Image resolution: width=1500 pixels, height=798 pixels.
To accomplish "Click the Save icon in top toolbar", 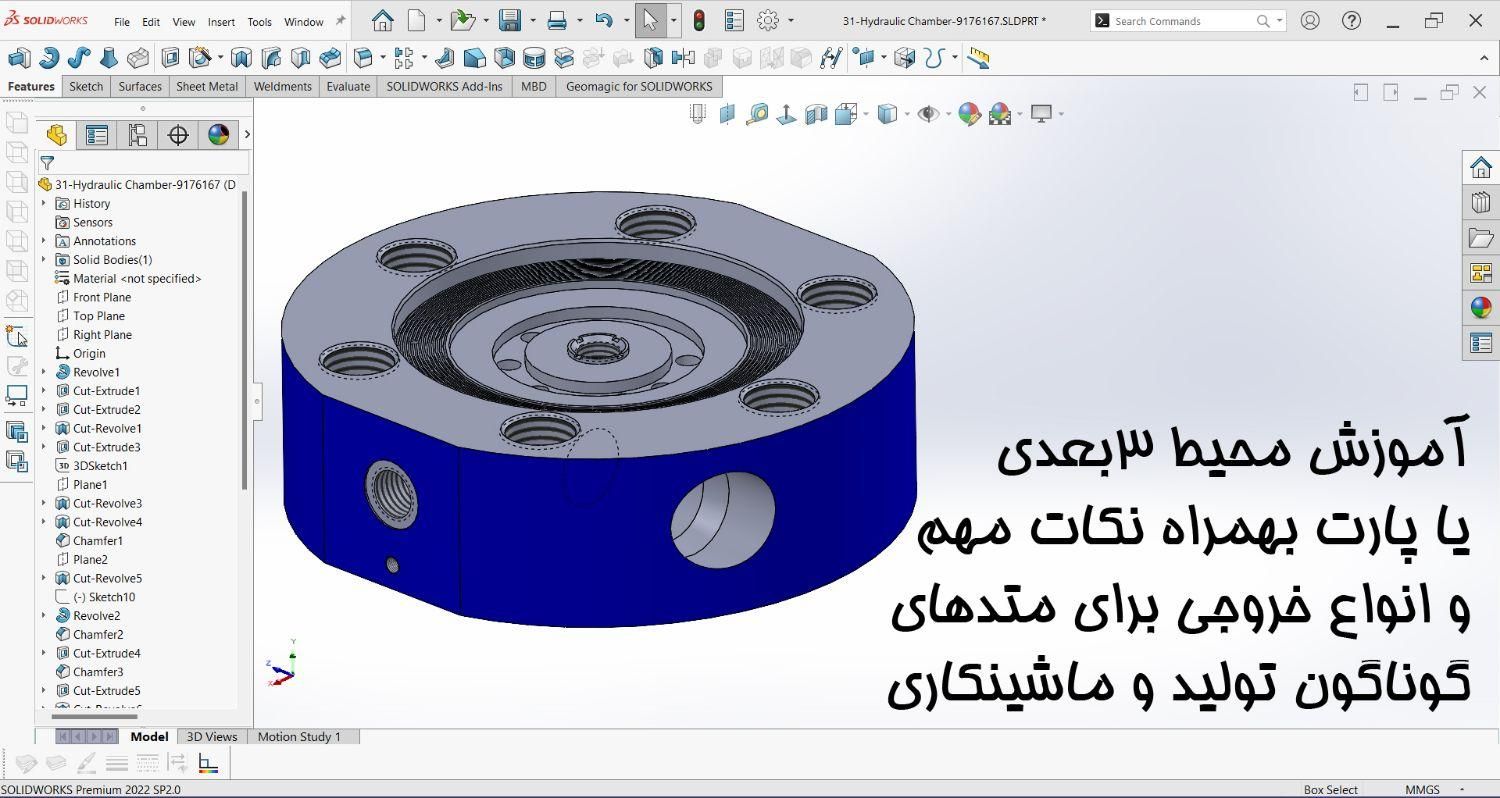I will click(x=509, y=20).
